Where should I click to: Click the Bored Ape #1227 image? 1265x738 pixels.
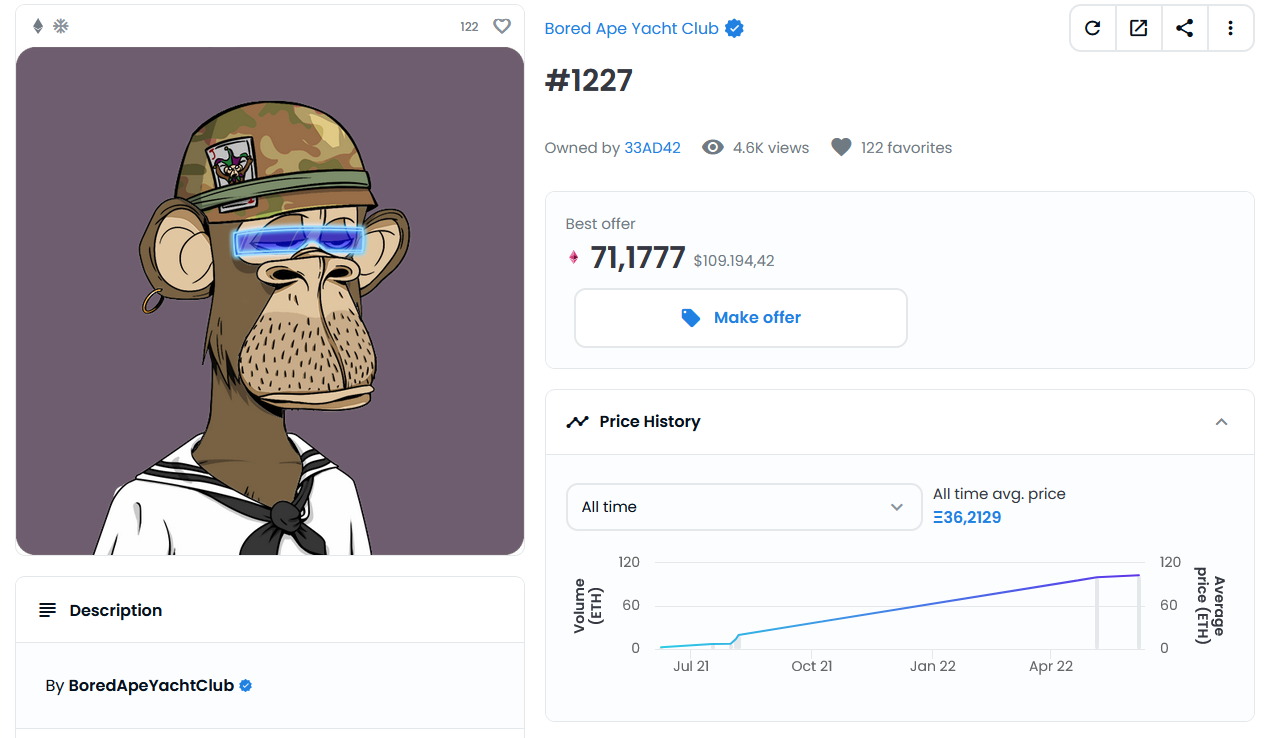tap(270, 301)
